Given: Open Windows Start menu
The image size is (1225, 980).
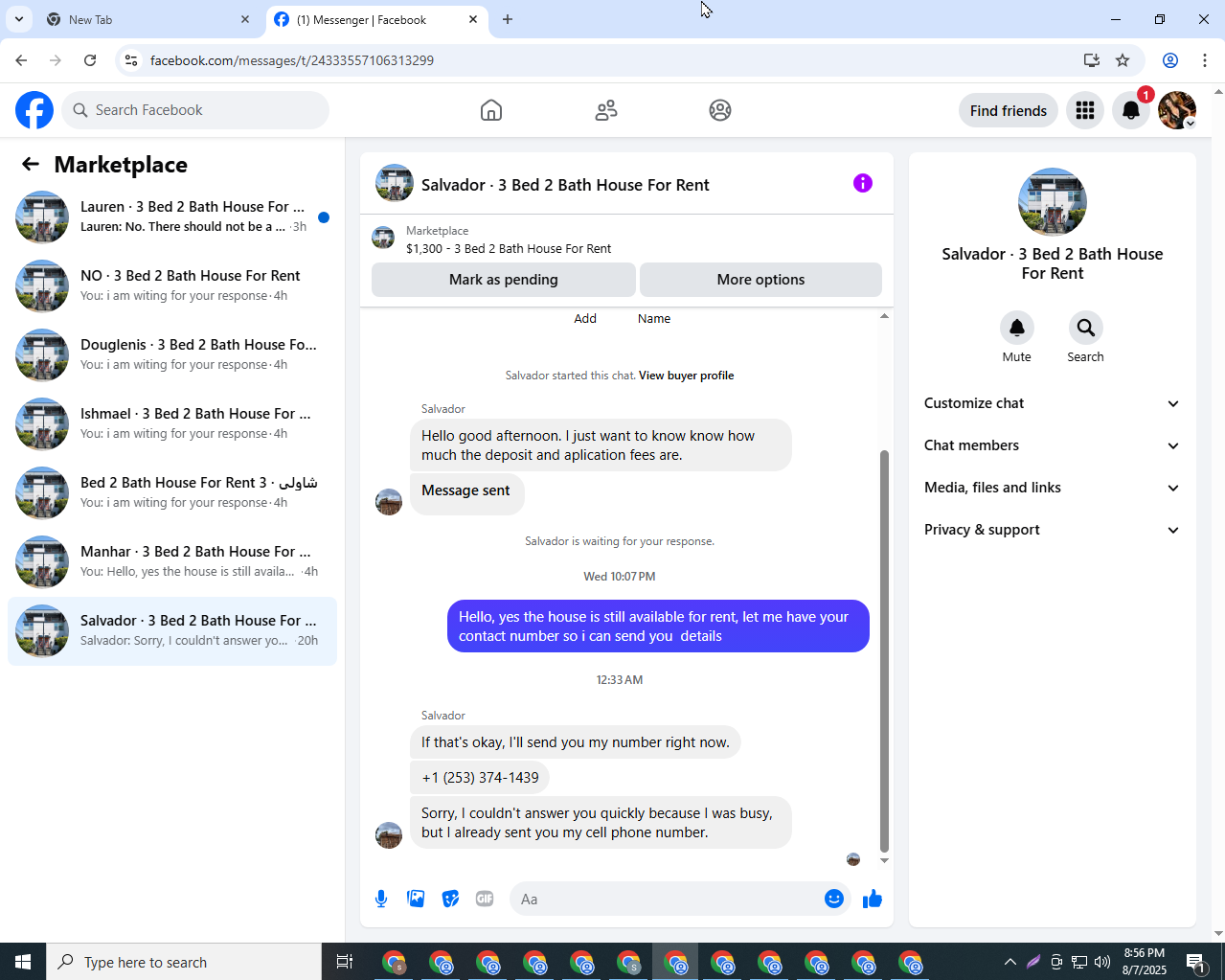Looking at the screenshot, I should pos(23,962).
